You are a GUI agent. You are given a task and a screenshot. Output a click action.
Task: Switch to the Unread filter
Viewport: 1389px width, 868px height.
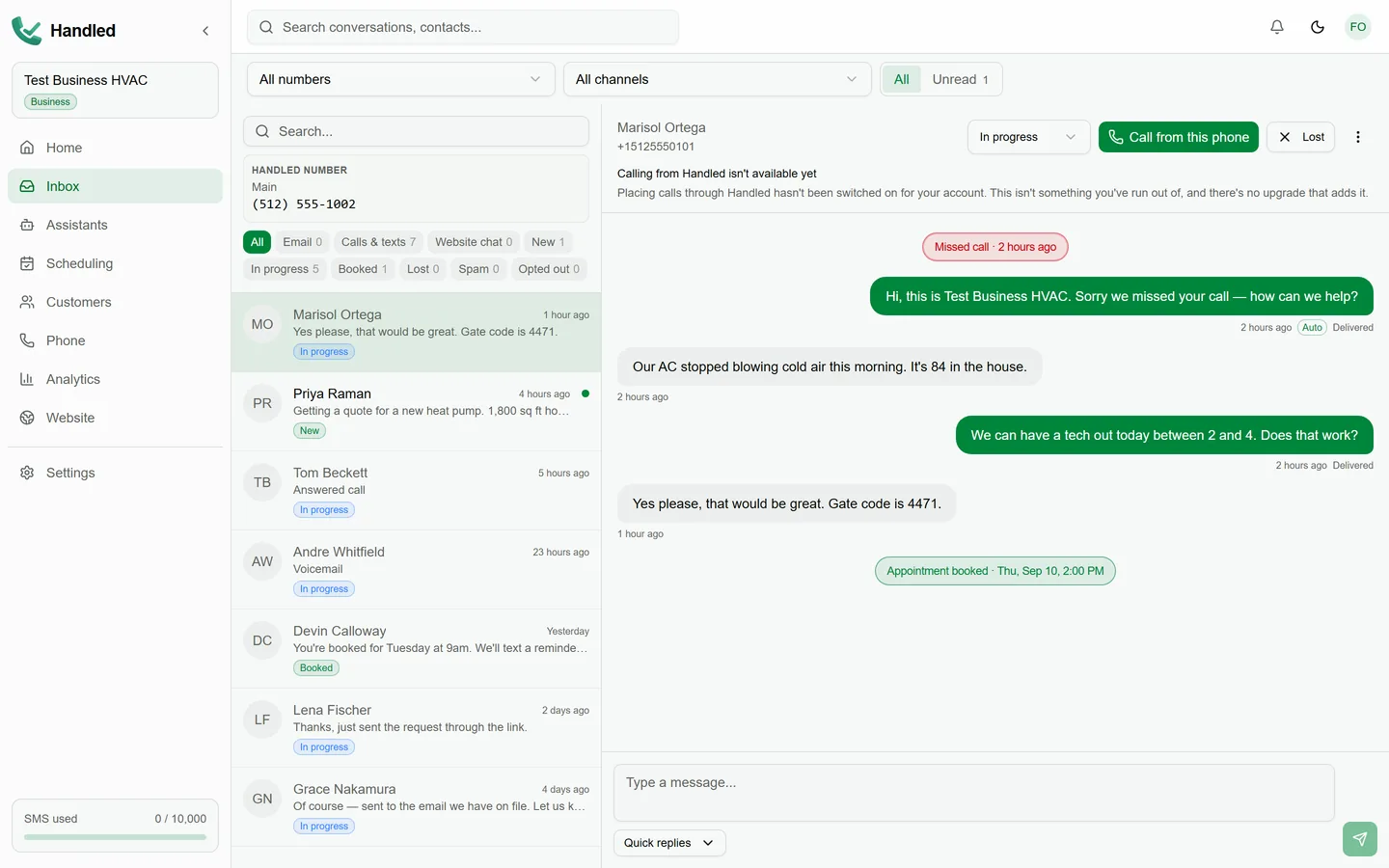[961, 79]
